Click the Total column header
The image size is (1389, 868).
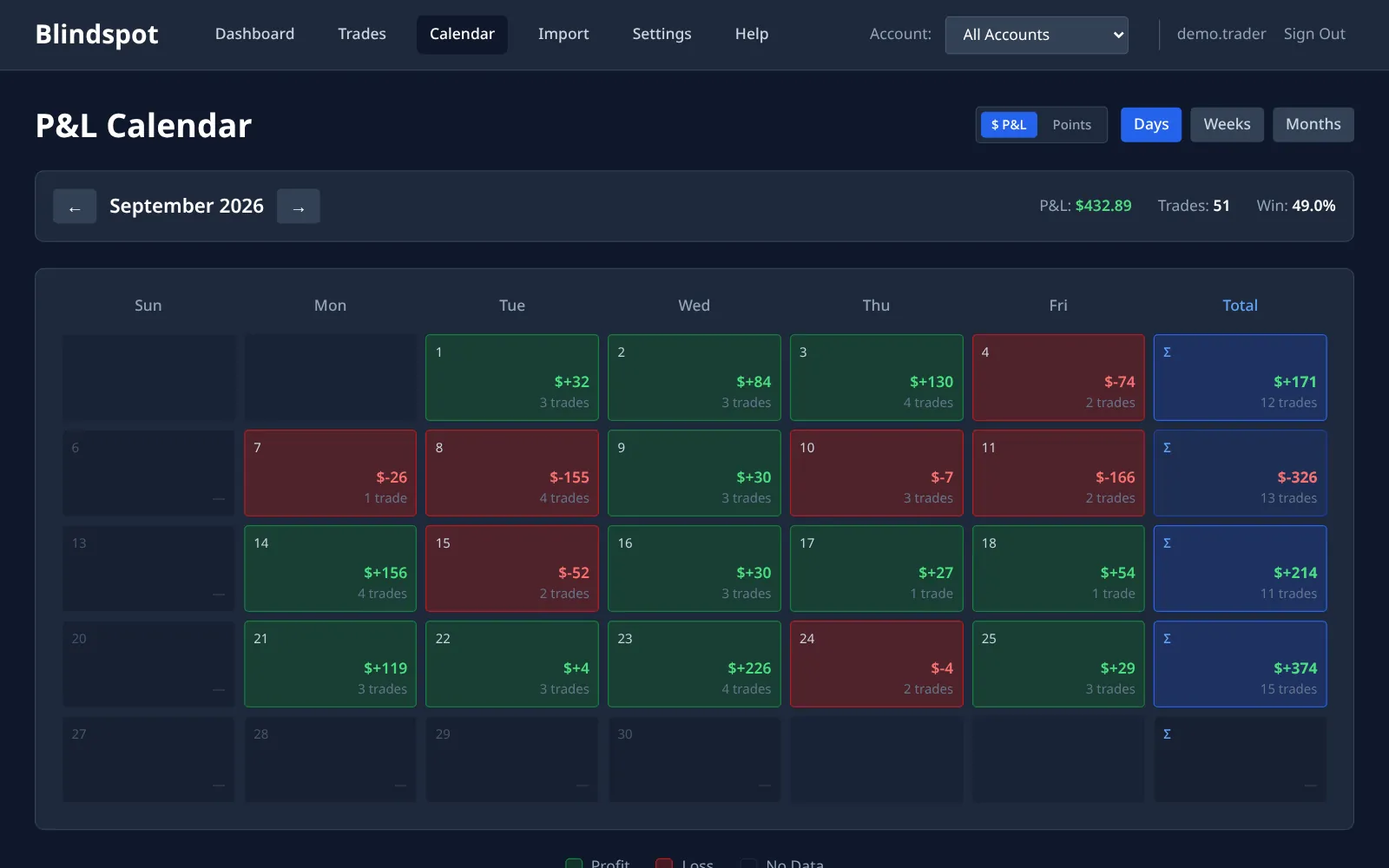click(x=1240, y=306)
